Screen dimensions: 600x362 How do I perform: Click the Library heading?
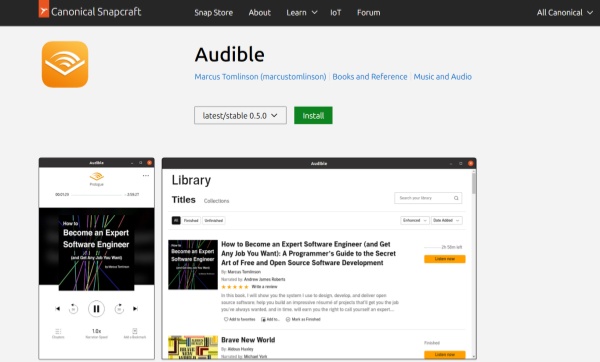click(191, 180)
